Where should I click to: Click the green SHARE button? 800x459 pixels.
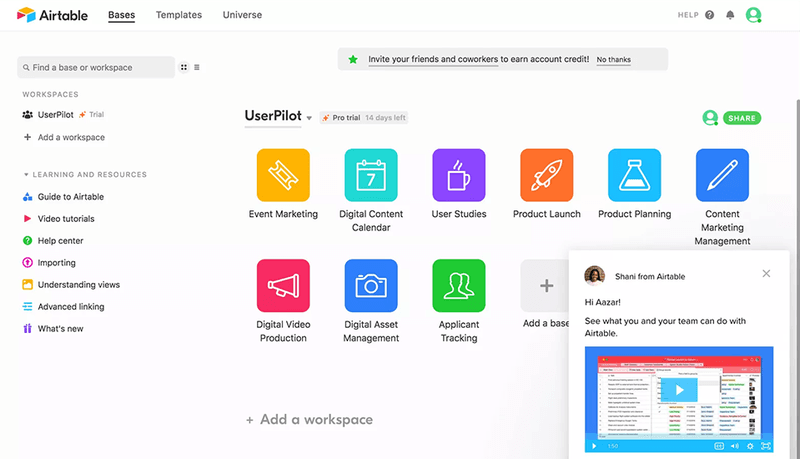742,118
